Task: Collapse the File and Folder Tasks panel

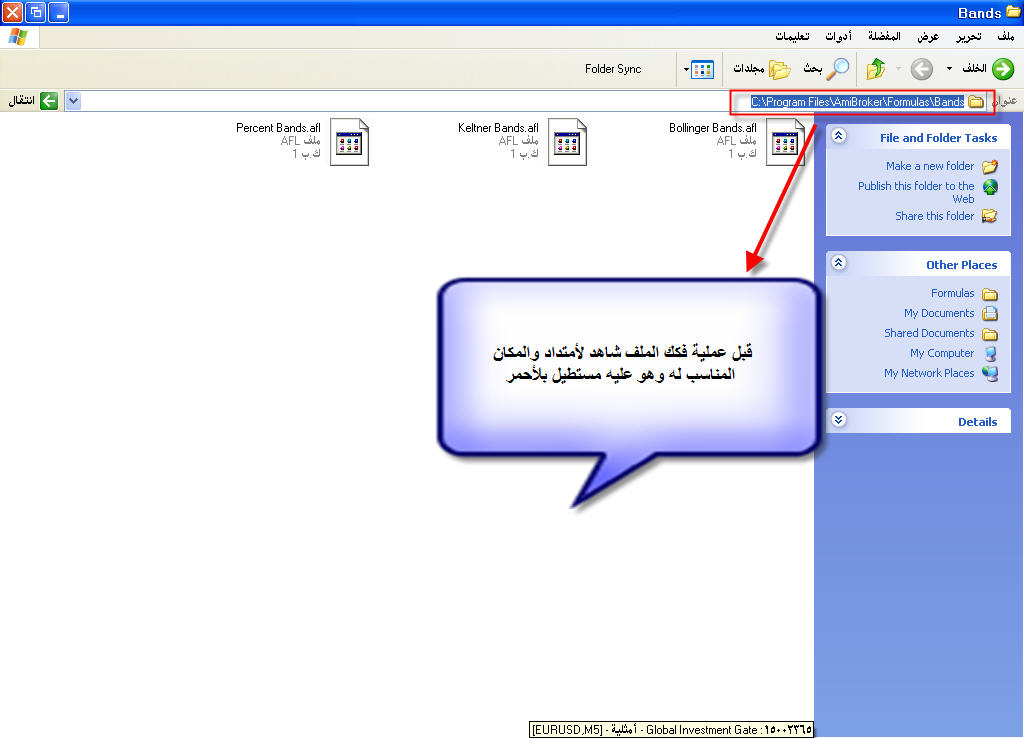Action: click(x=839, y=136)
